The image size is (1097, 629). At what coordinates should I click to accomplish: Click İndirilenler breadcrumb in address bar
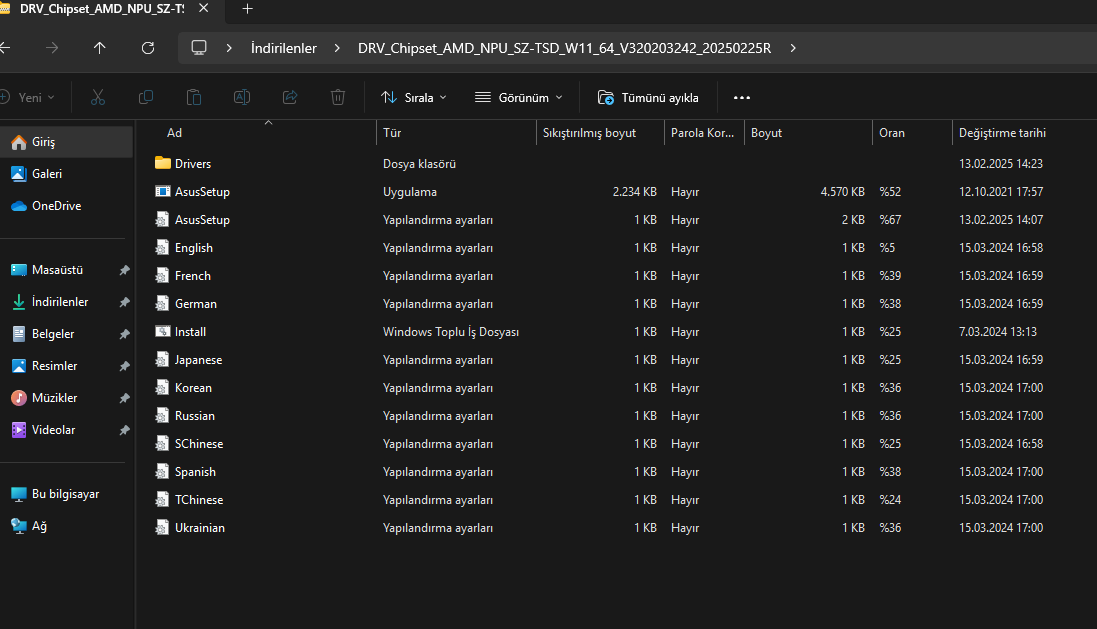coord(283,48)
